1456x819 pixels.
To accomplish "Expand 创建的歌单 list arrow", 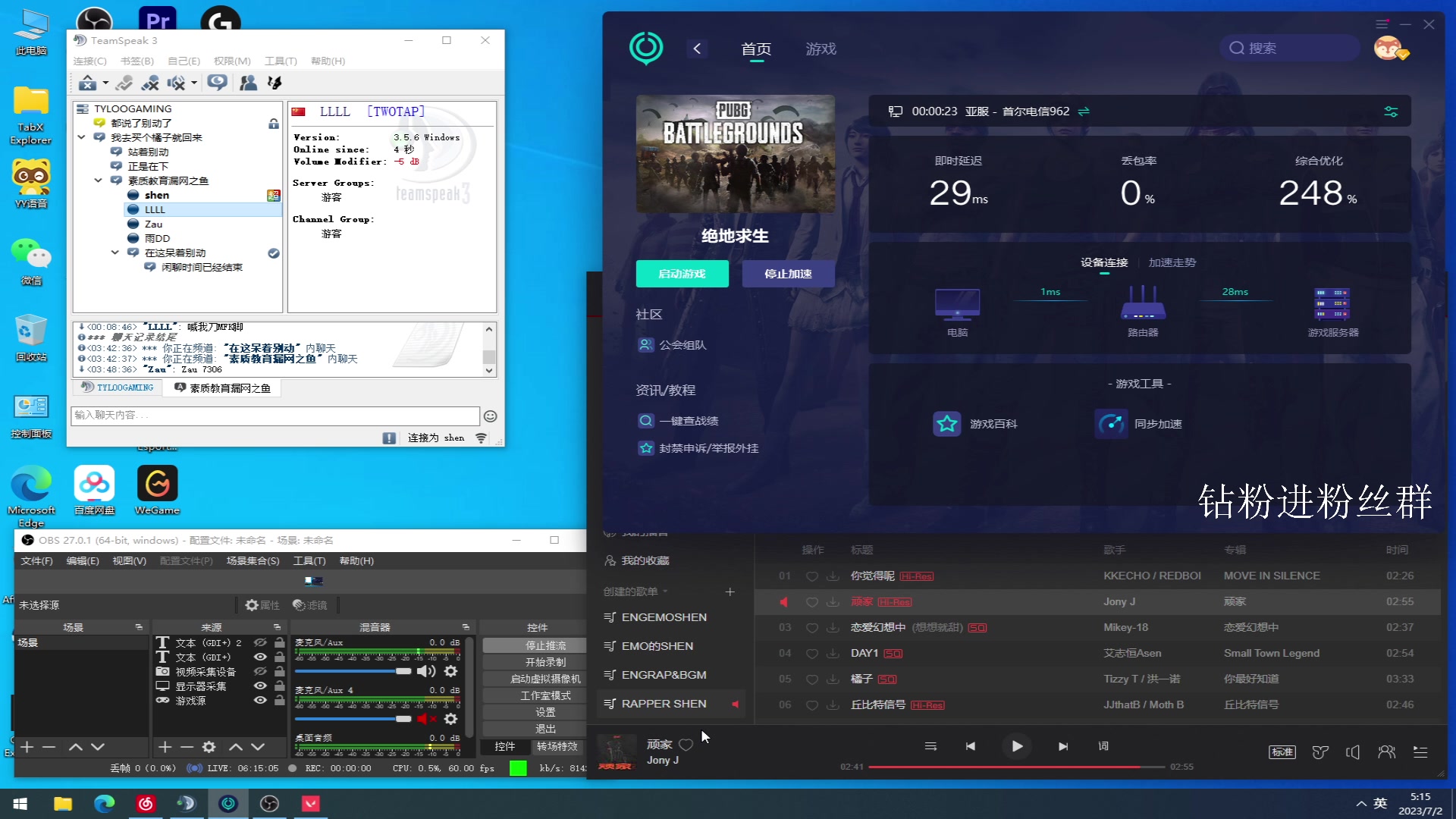I will (666, 591).
